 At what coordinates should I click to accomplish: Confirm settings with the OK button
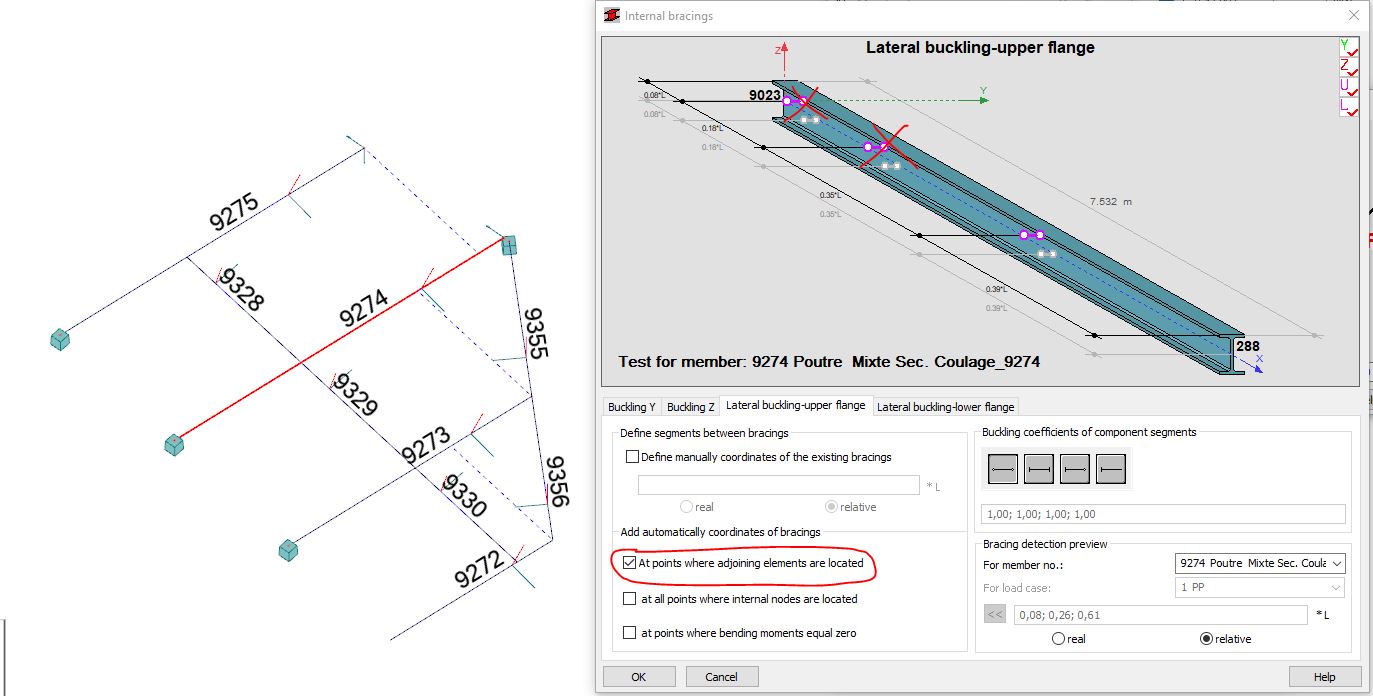coord(638,676)
